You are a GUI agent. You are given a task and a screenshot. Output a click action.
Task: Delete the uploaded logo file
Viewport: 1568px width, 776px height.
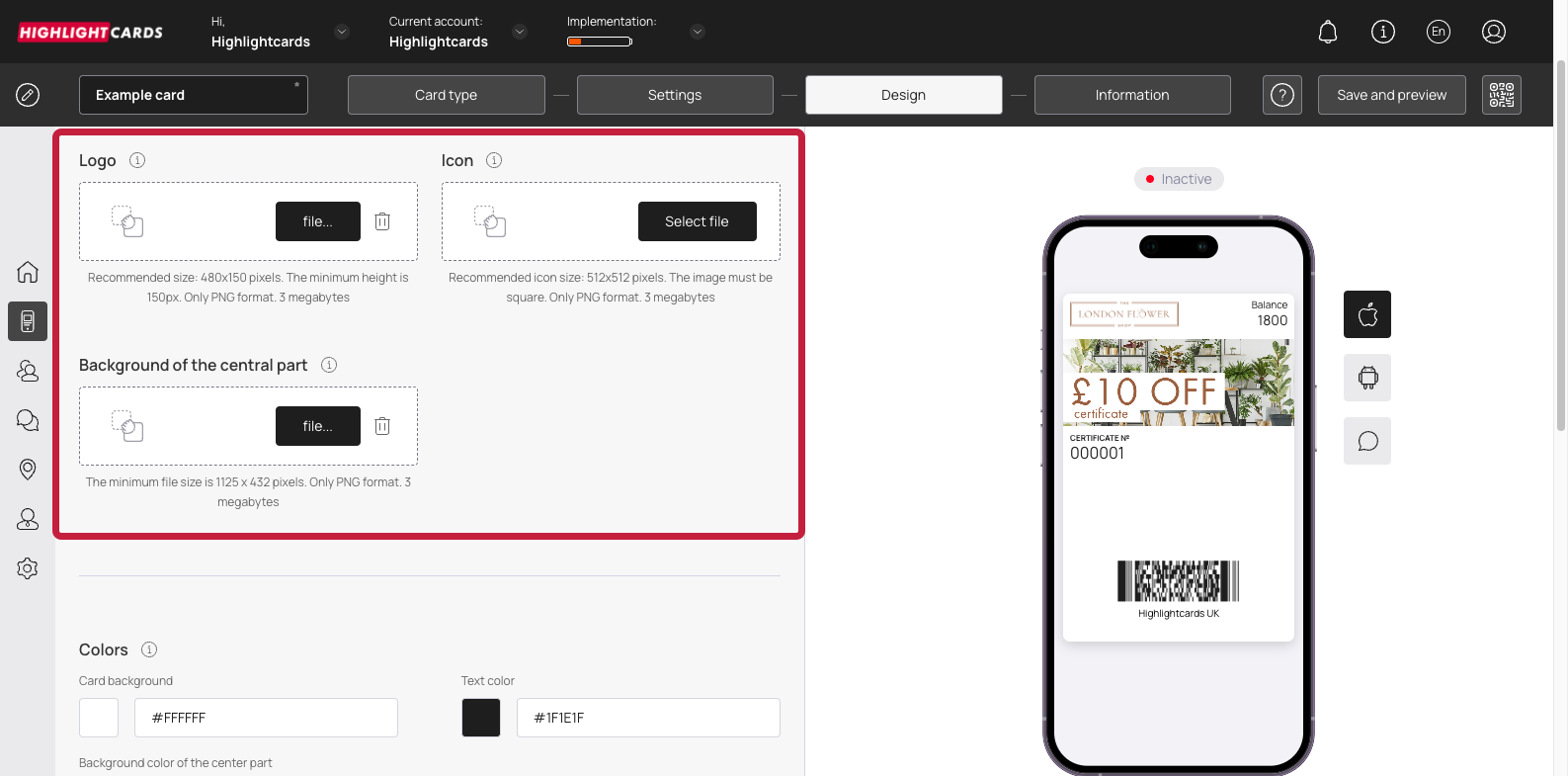(x=382, y=221)
